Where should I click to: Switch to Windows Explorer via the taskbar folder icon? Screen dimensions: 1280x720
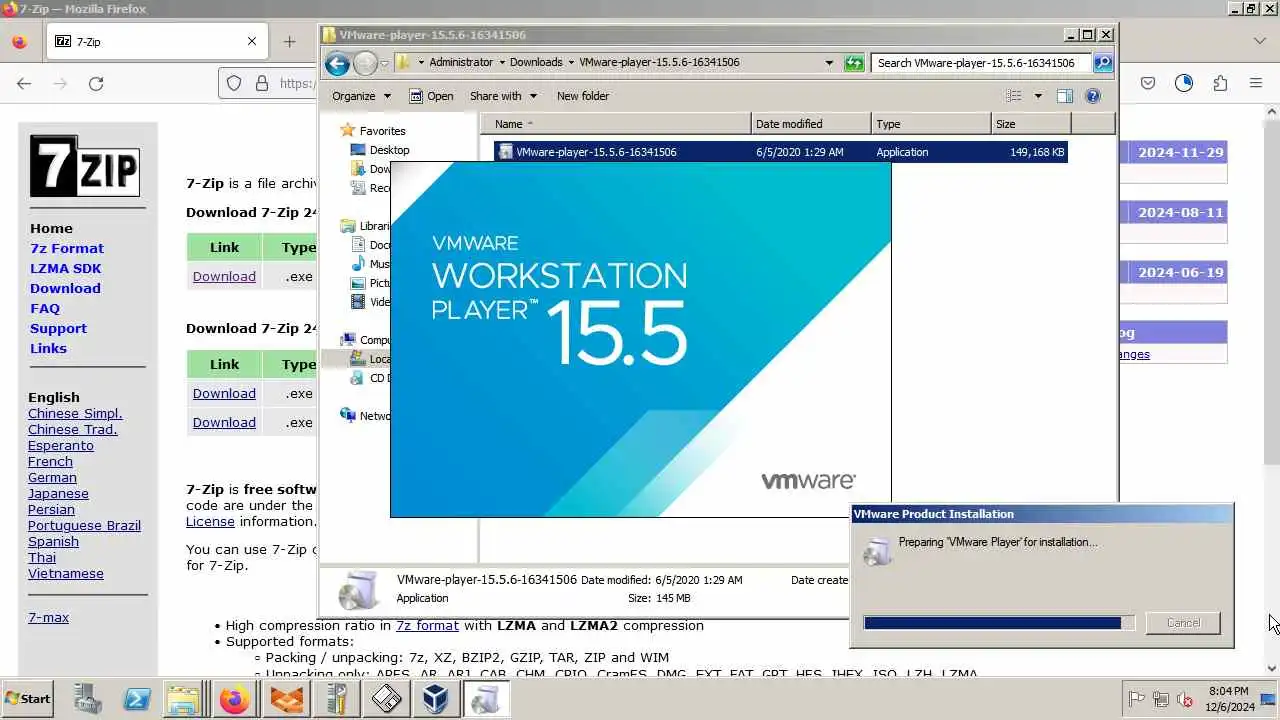coord(184,699)
